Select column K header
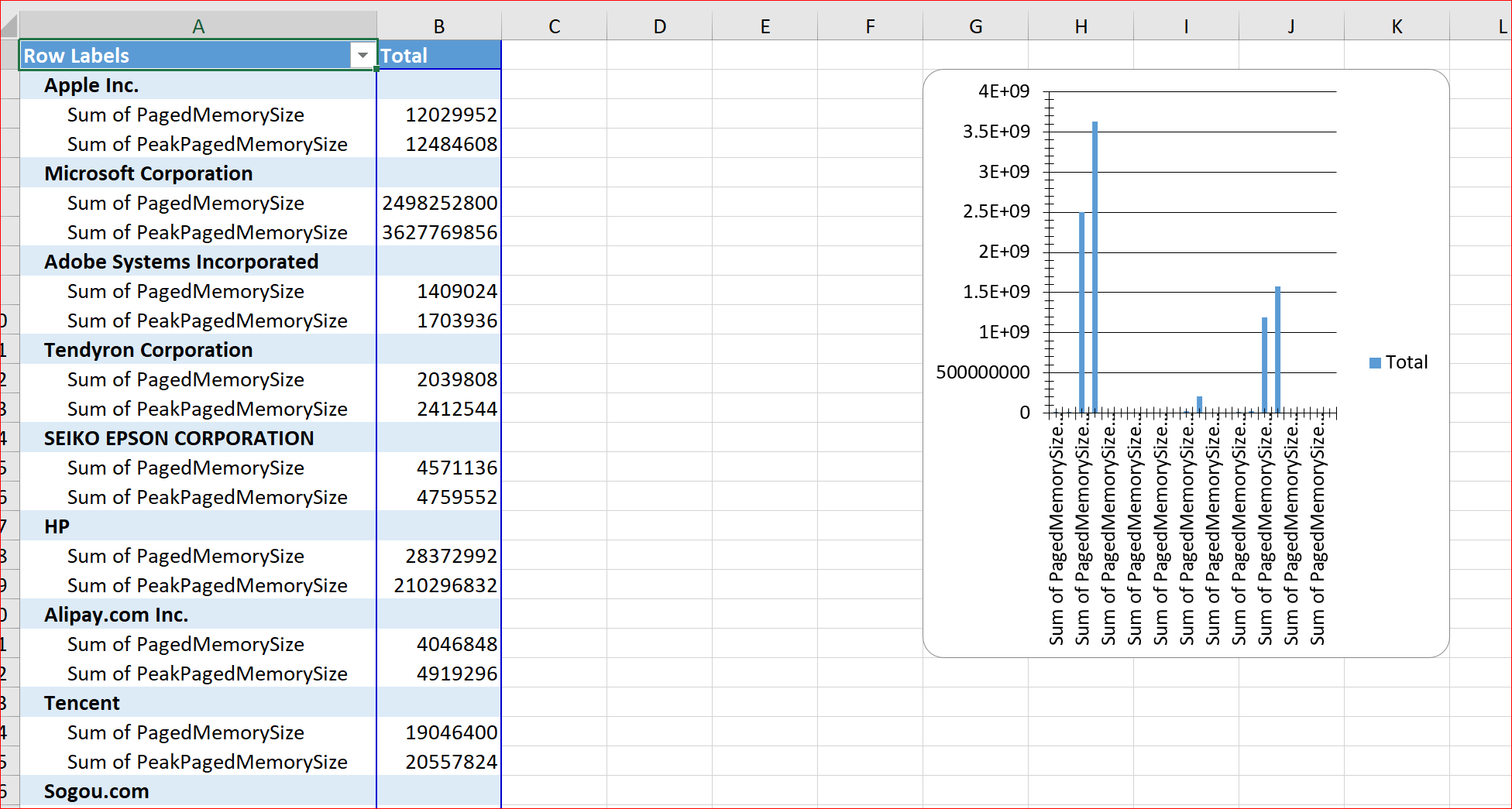The width and height of the screenshot is (1512, 809). click(1397, 26)
